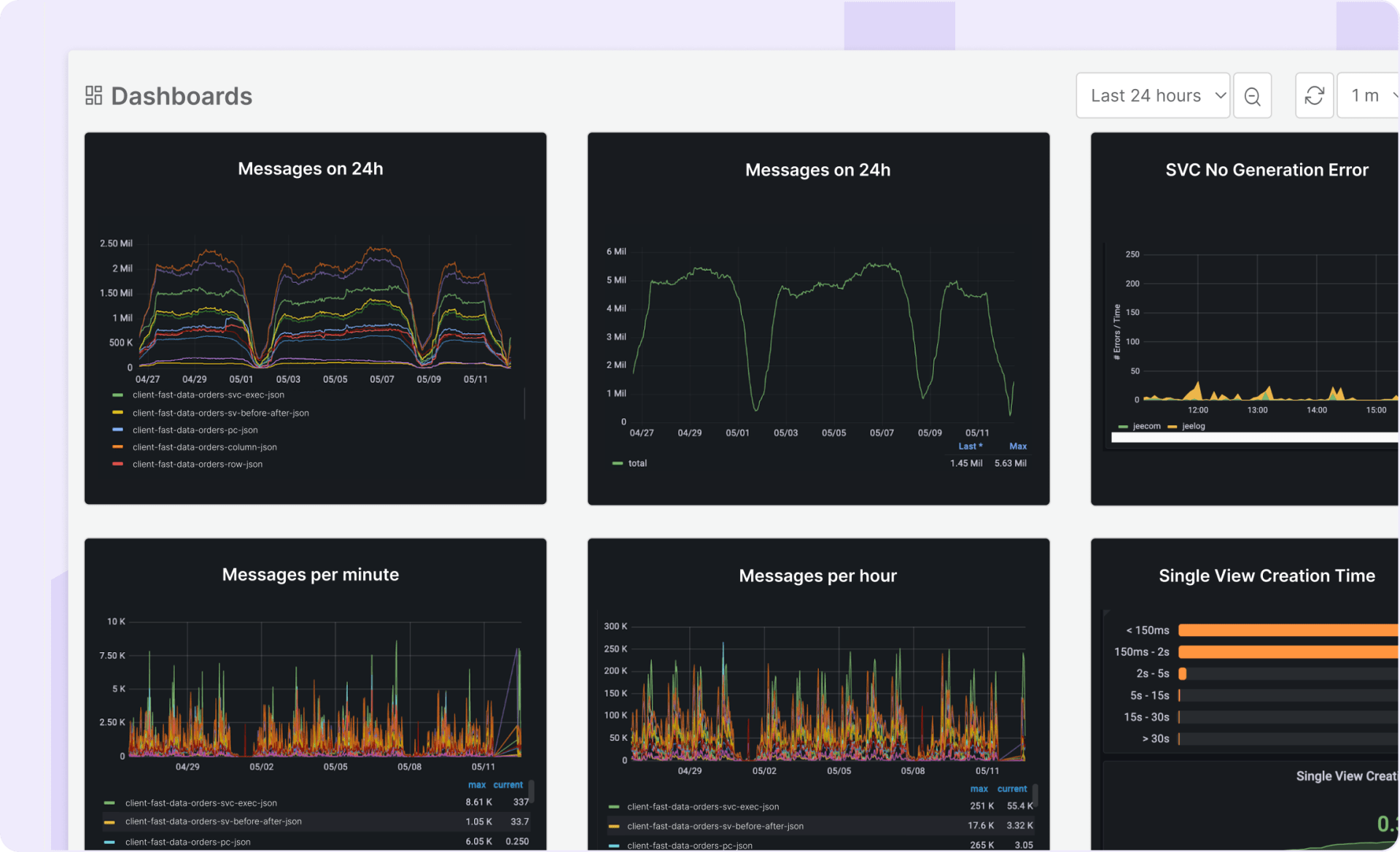This screenshot has height=852, width=1400.
Task: Toggle client-fast-data-orders-pc-json in Messages per hour
Action: [x=689, y=845]
